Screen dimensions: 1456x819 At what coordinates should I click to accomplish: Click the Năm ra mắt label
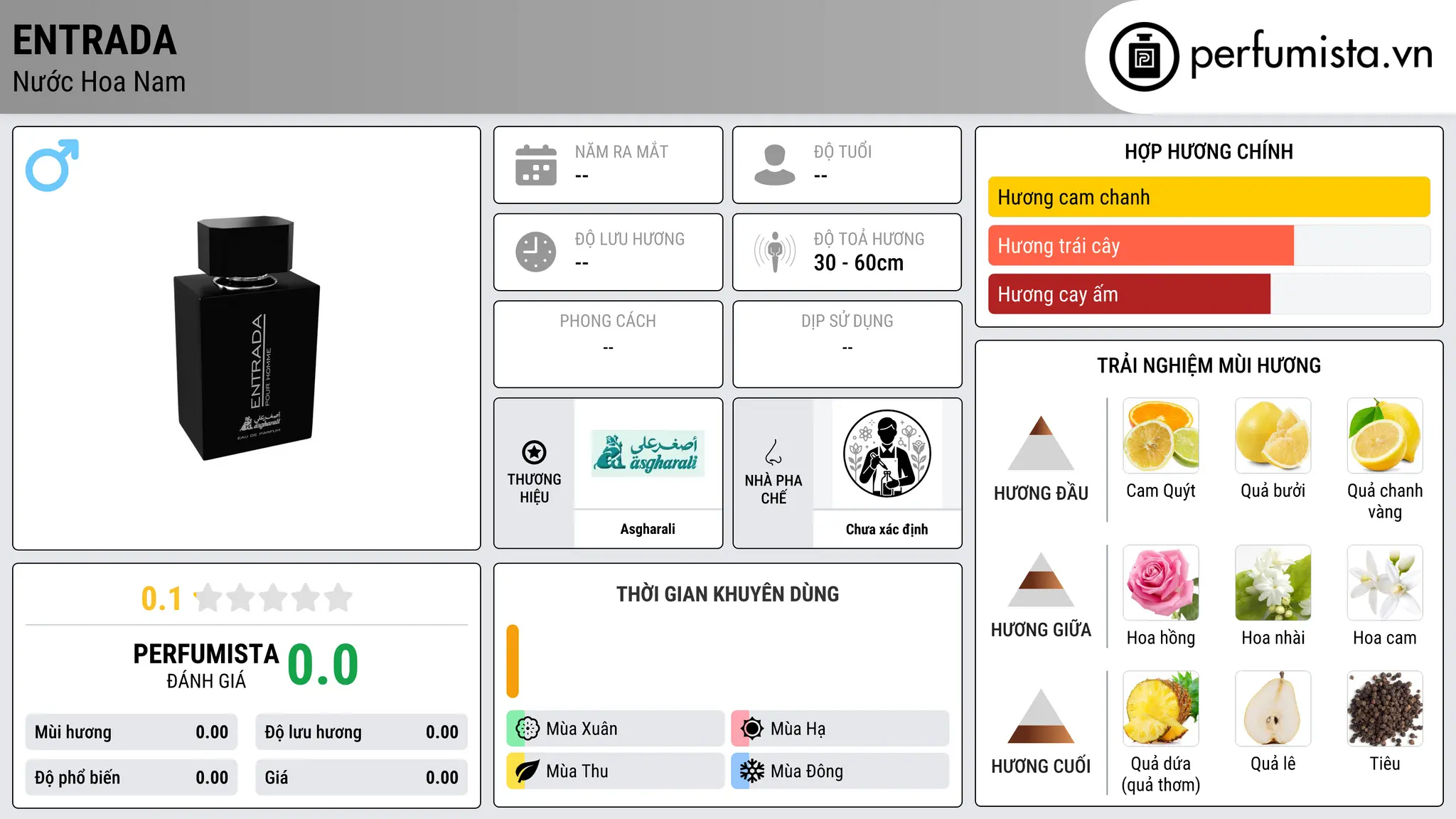click(621, 151)
